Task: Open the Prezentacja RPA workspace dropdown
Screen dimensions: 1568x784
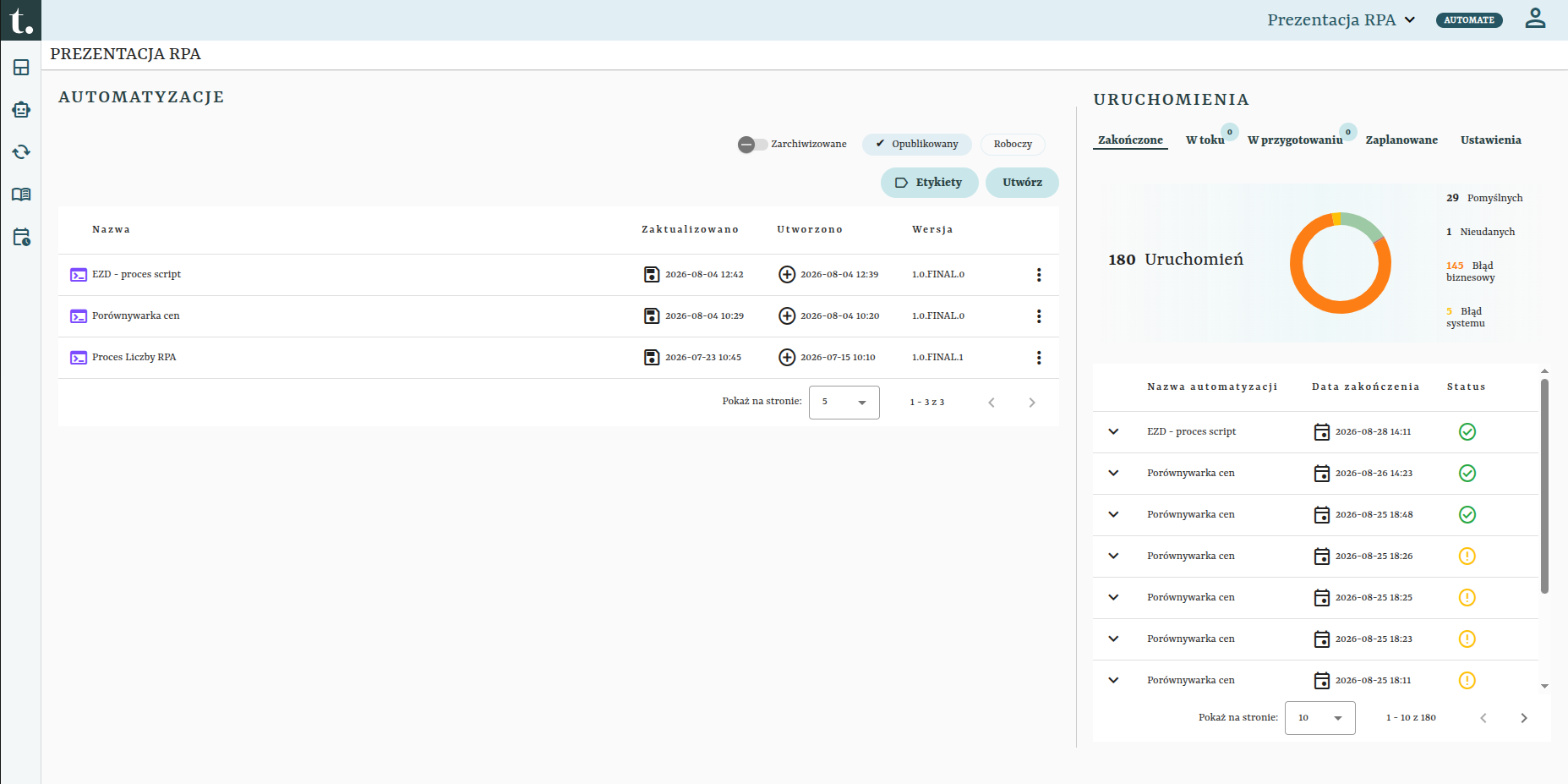Action: click(x=1341, y=19)
